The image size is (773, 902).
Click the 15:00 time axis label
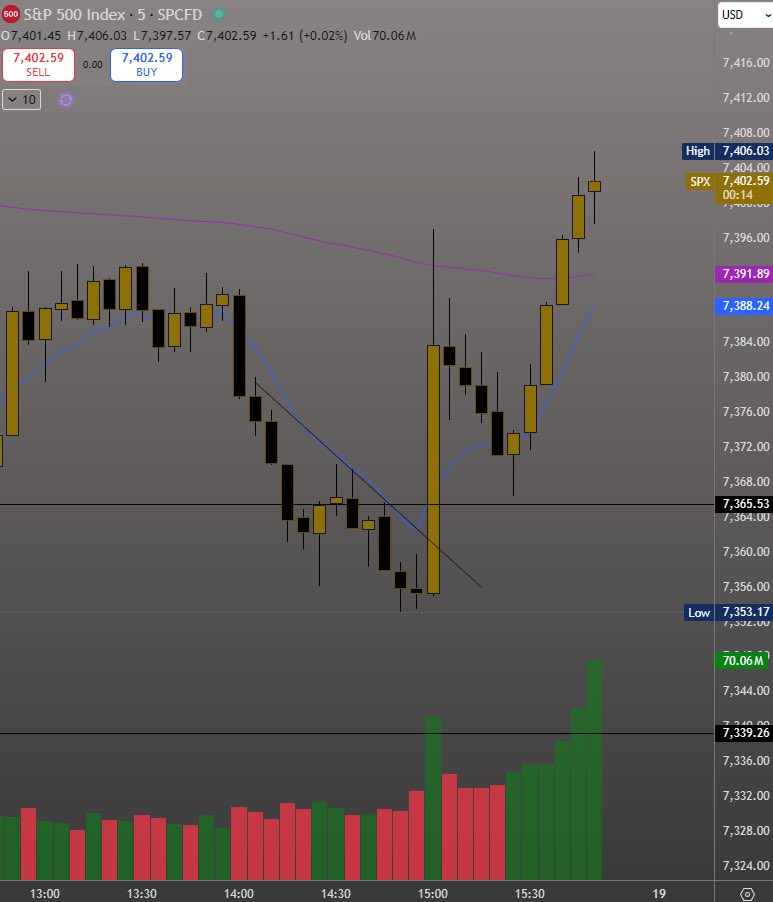point(433,893)
